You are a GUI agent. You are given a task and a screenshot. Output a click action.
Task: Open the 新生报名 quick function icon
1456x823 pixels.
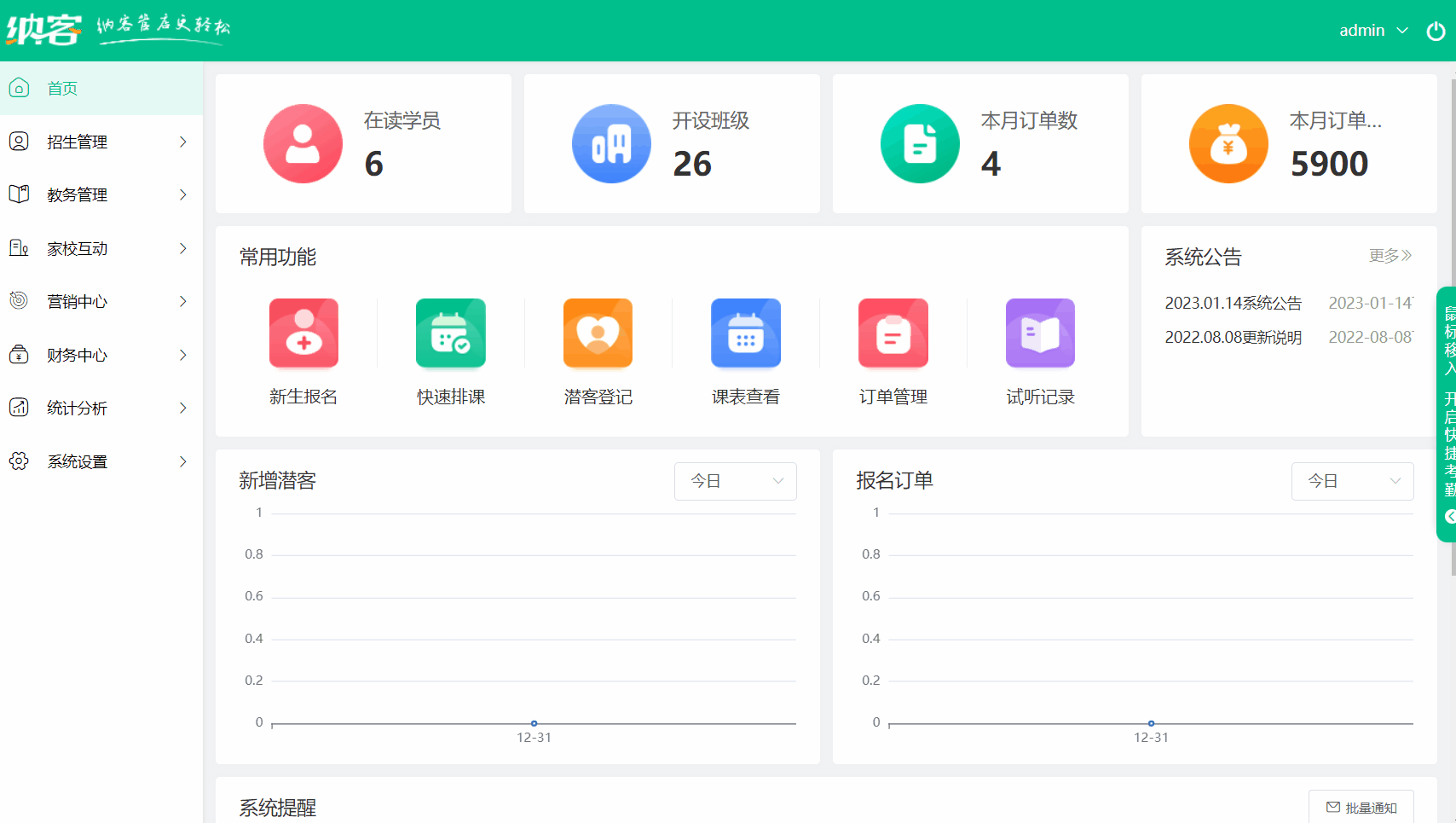(x=303, y=333)
